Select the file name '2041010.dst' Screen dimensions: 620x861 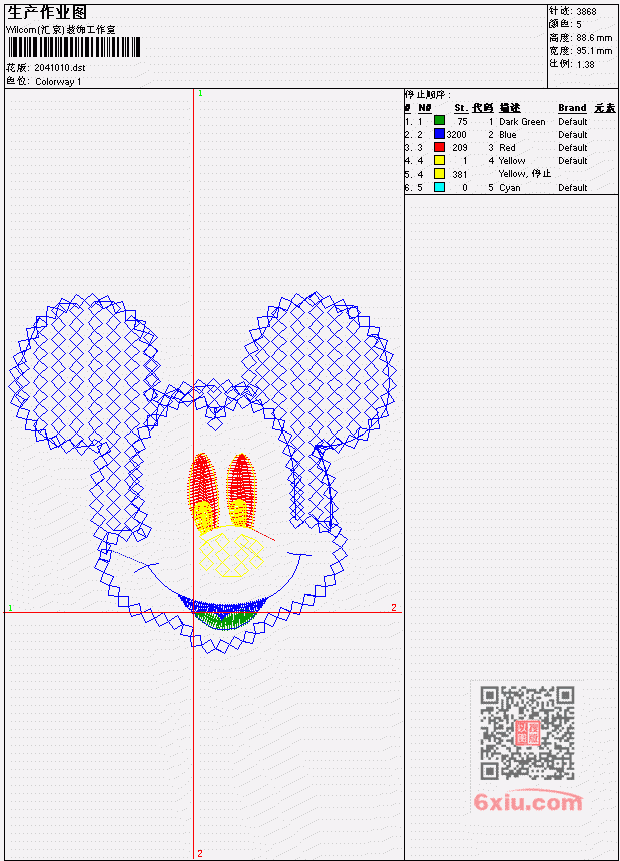[x=59, y=68]
